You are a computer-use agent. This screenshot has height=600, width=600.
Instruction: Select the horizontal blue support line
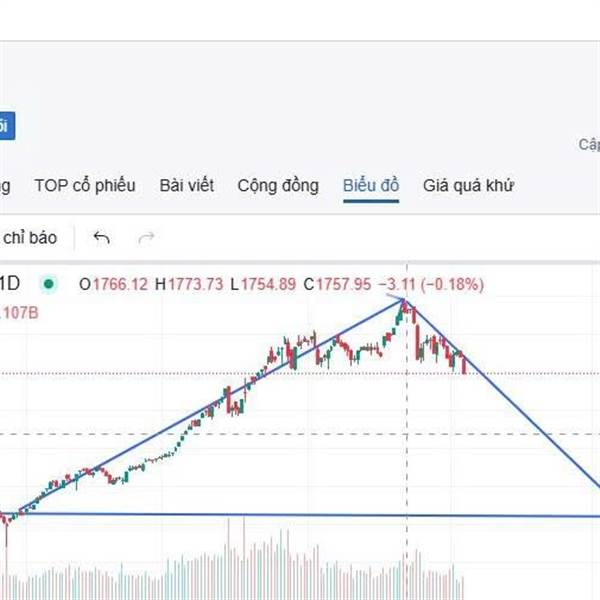(x=300, y=515)
